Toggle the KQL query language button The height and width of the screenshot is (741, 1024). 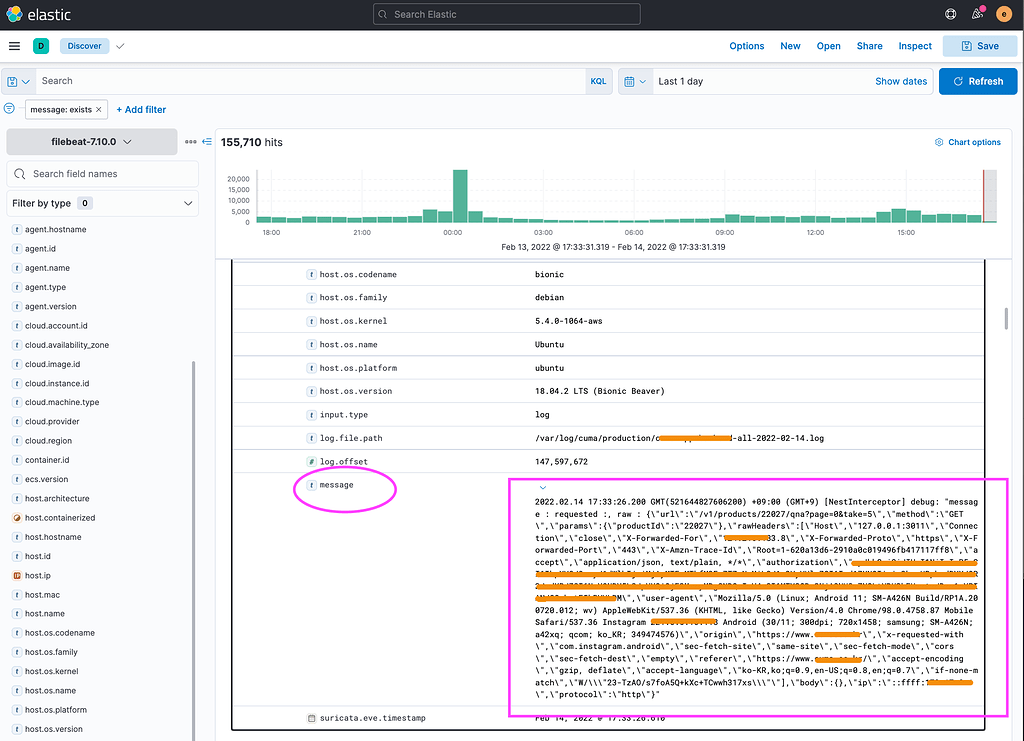click(x=598, y=80)
